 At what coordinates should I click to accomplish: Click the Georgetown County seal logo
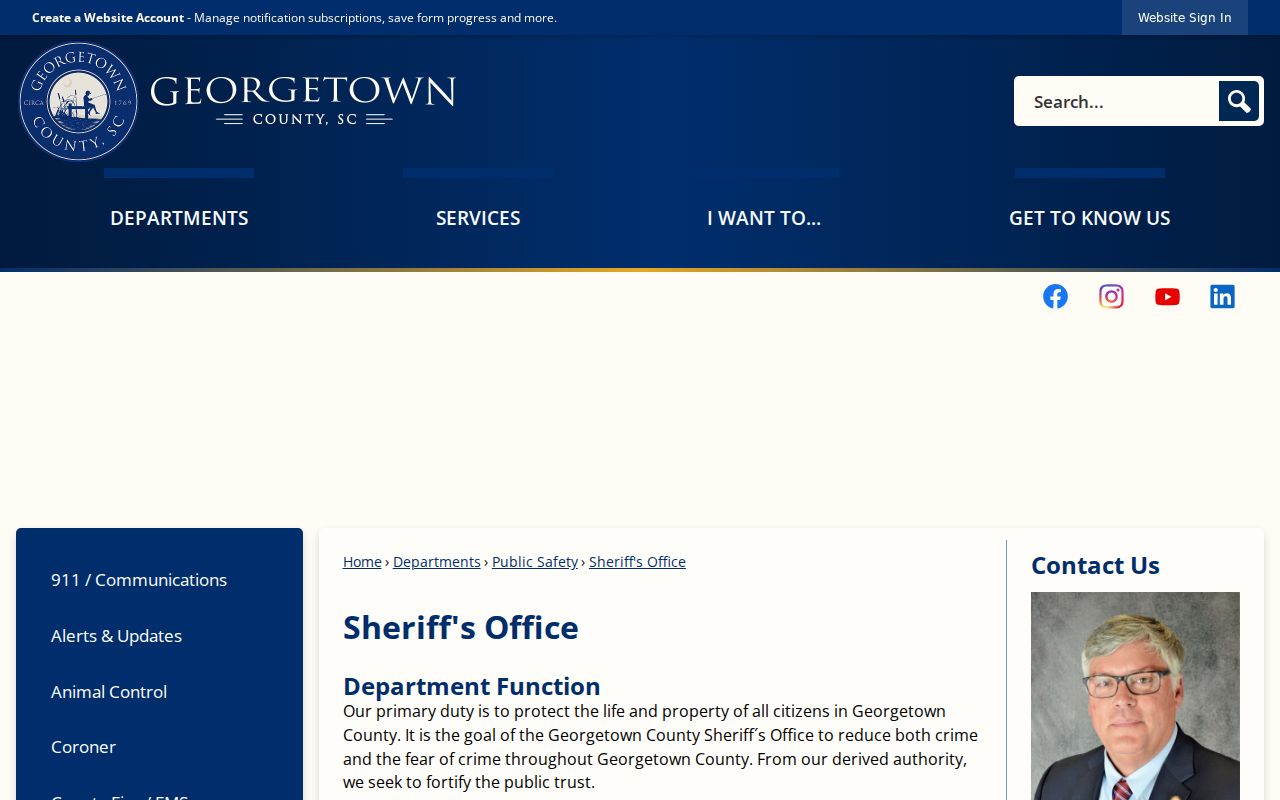pos(78,101)
